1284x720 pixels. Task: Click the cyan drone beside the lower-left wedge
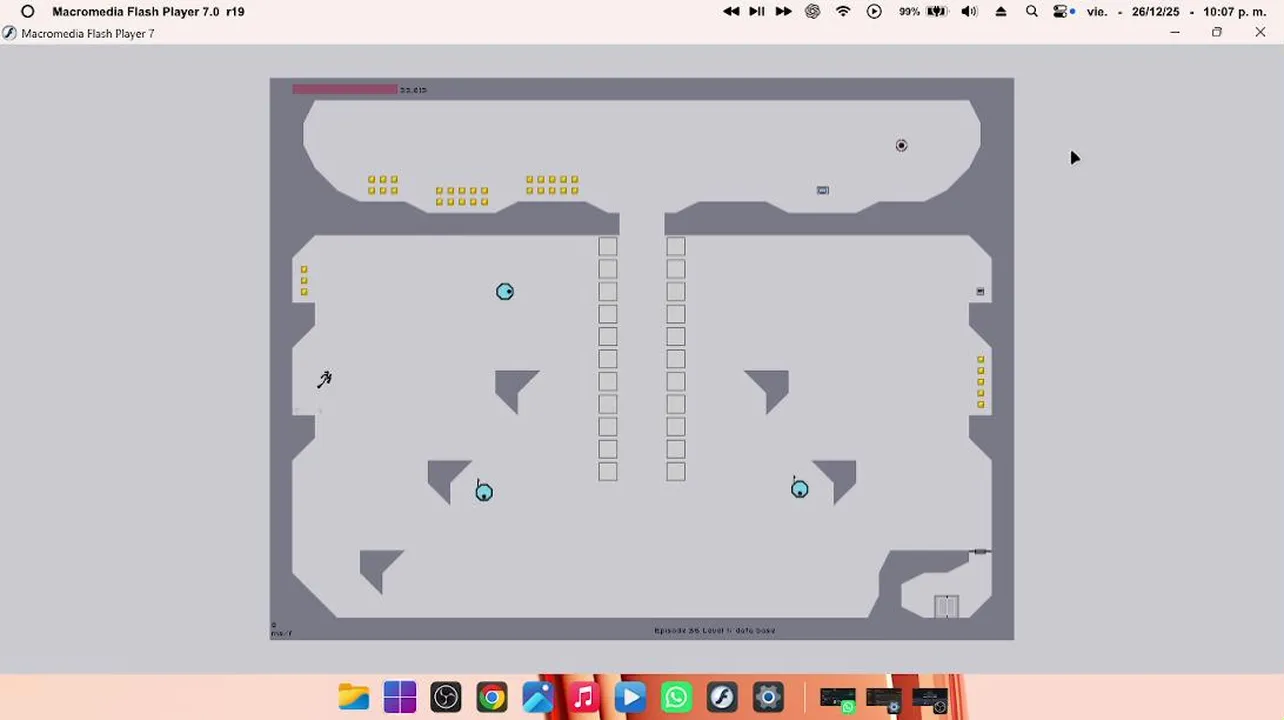coord(484,491)
